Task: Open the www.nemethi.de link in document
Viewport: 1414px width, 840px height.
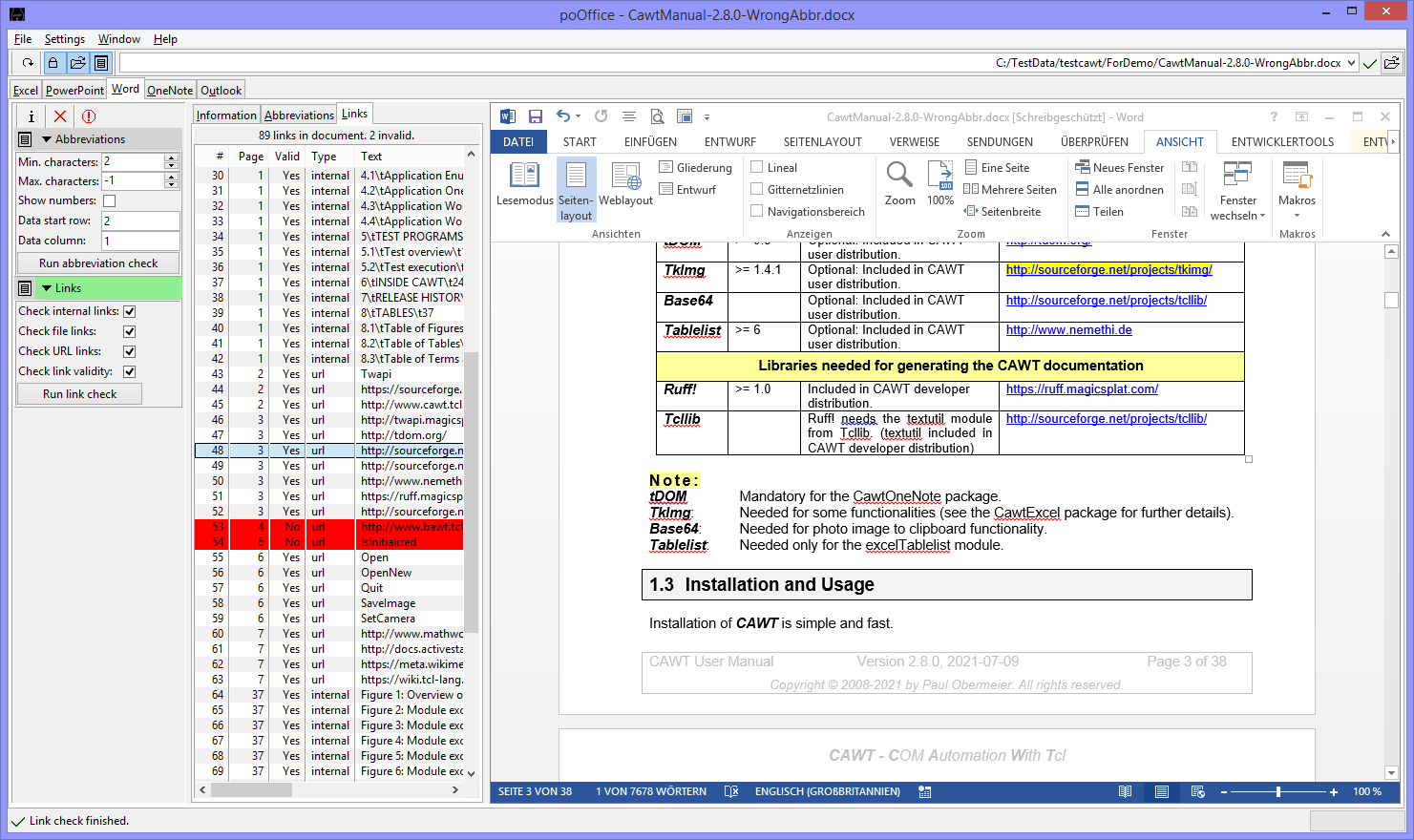Action: 1068,330
